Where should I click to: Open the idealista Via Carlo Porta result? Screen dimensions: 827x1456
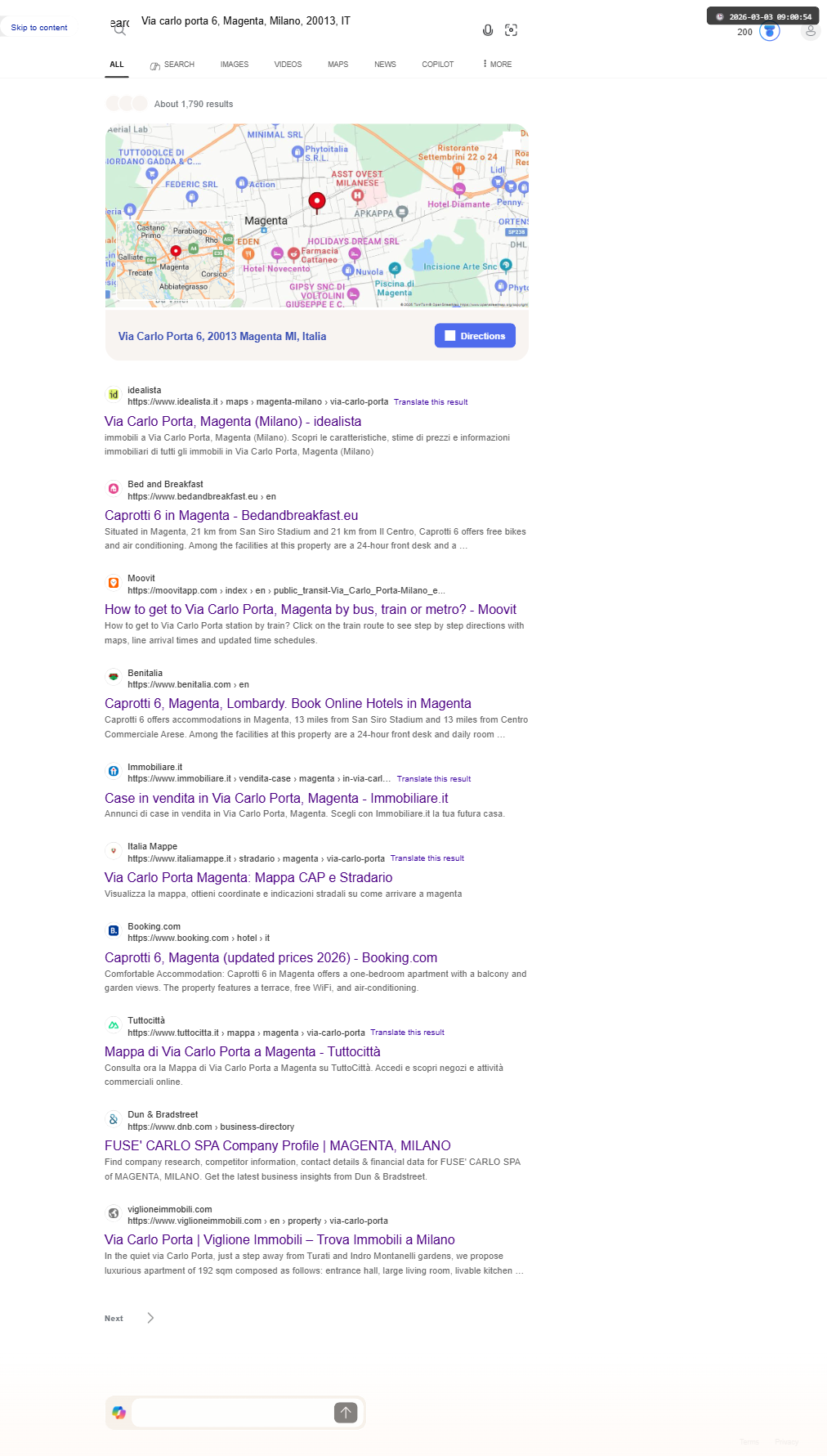[233, 422]
